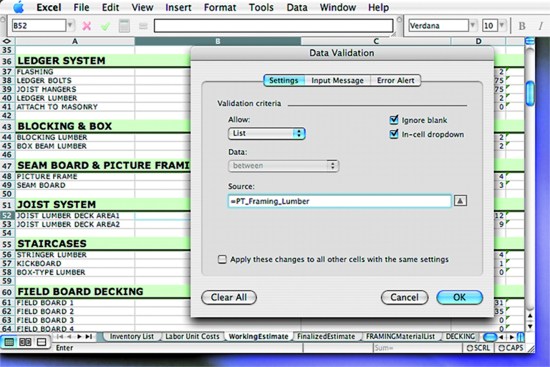Open the Edit menu
Screen dimensions: 550x367
110,7
